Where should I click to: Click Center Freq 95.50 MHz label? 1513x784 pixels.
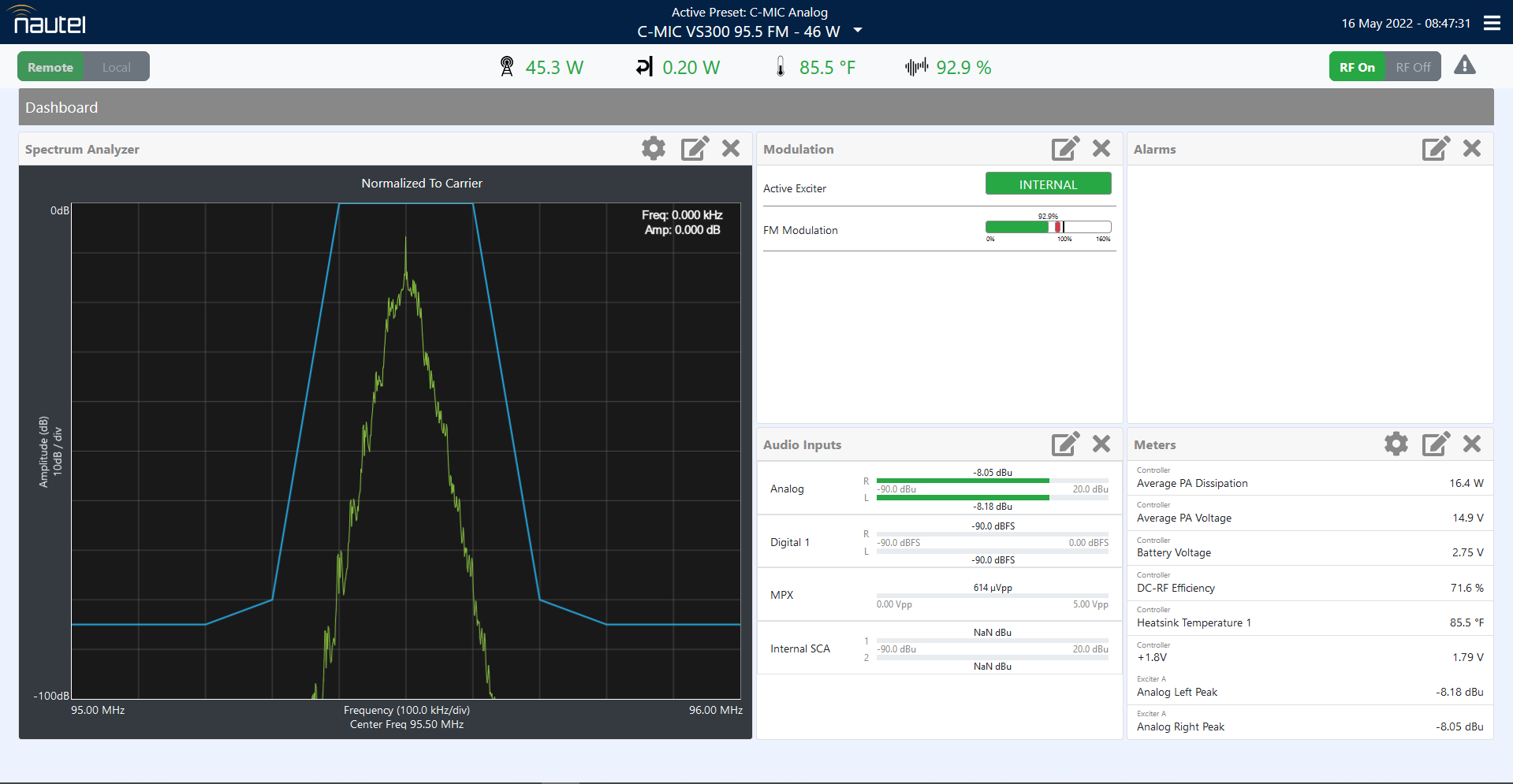[407, 724]
